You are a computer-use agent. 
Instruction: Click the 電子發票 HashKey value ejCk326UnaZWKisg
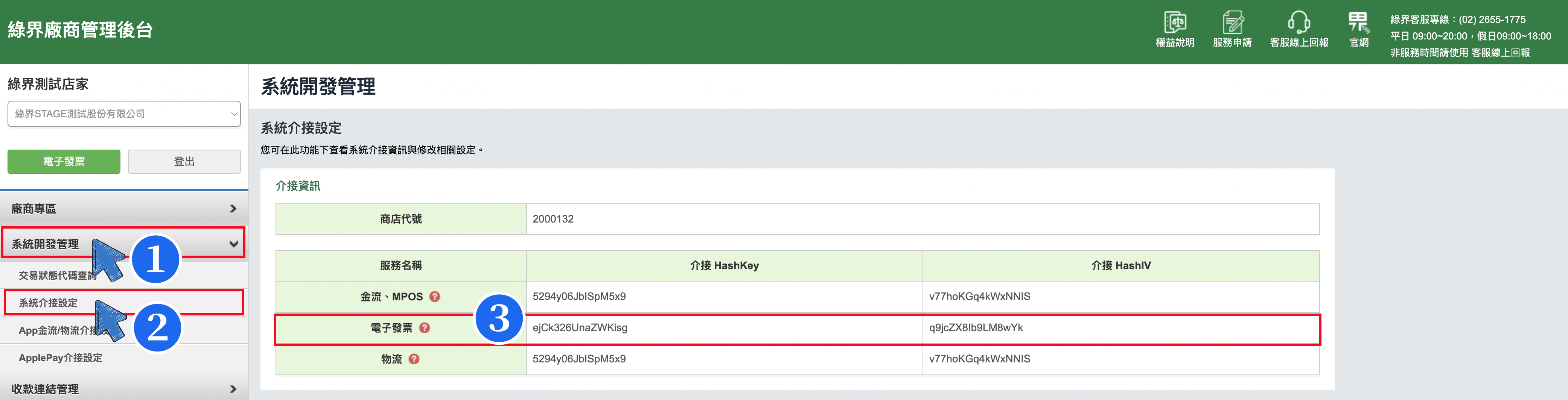[580, 328]
